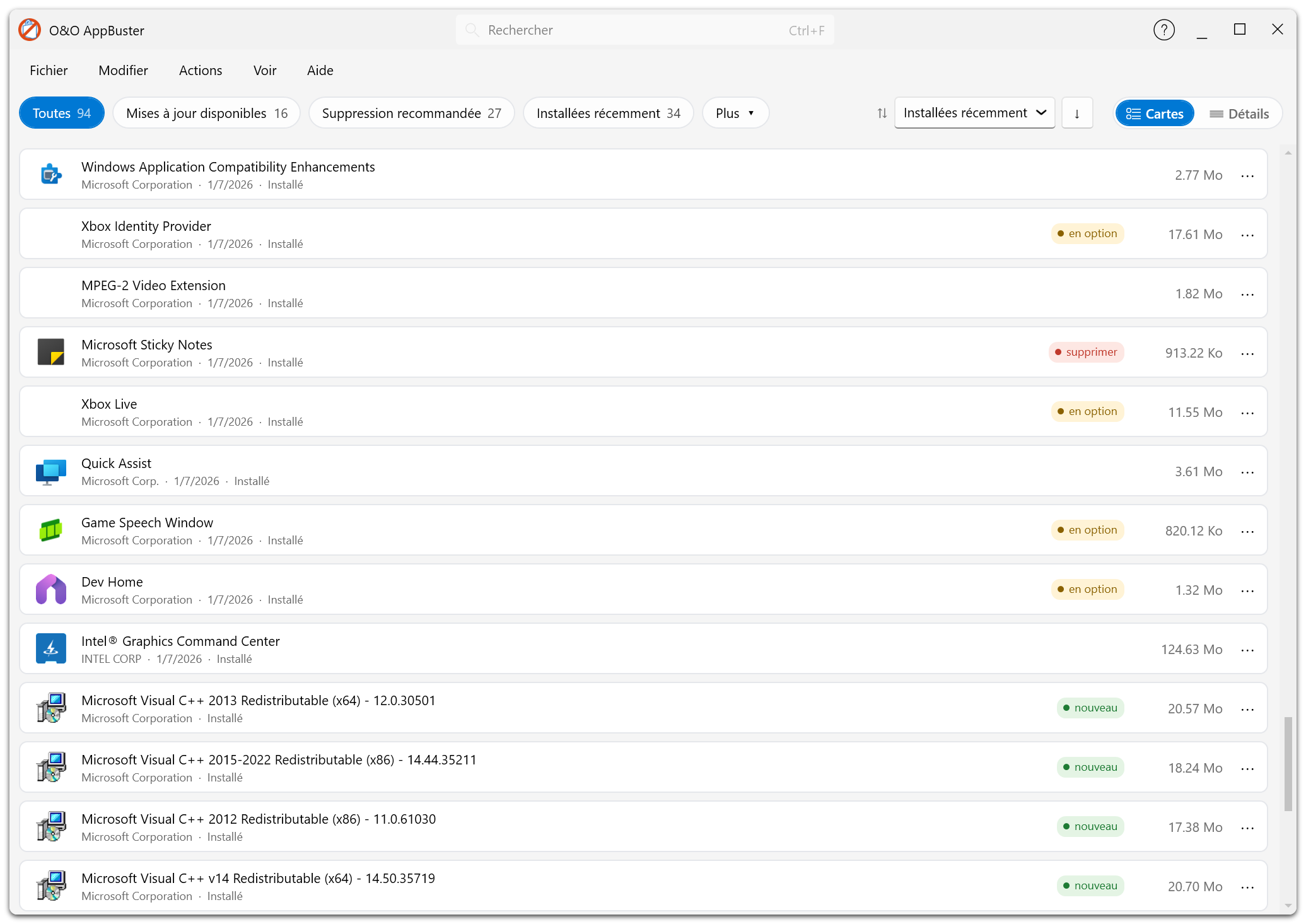Click the nouveau badge on Visual C++ 2013 x64
Screen dimensions: 1306x924
[1090, 708]
